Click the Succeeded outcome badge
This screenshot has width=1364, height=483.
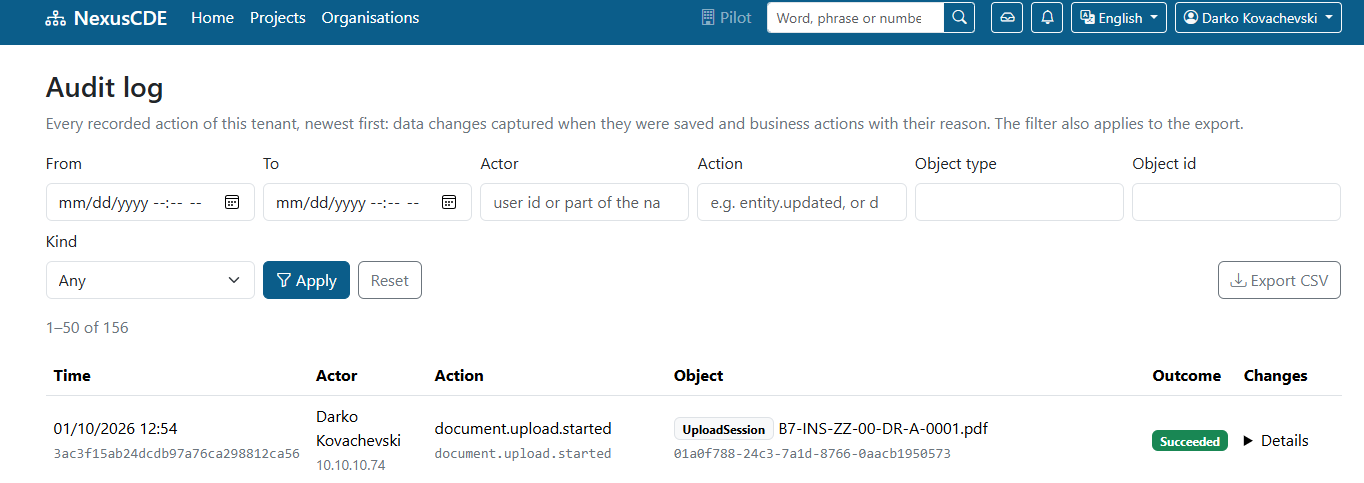(1190, 441)
